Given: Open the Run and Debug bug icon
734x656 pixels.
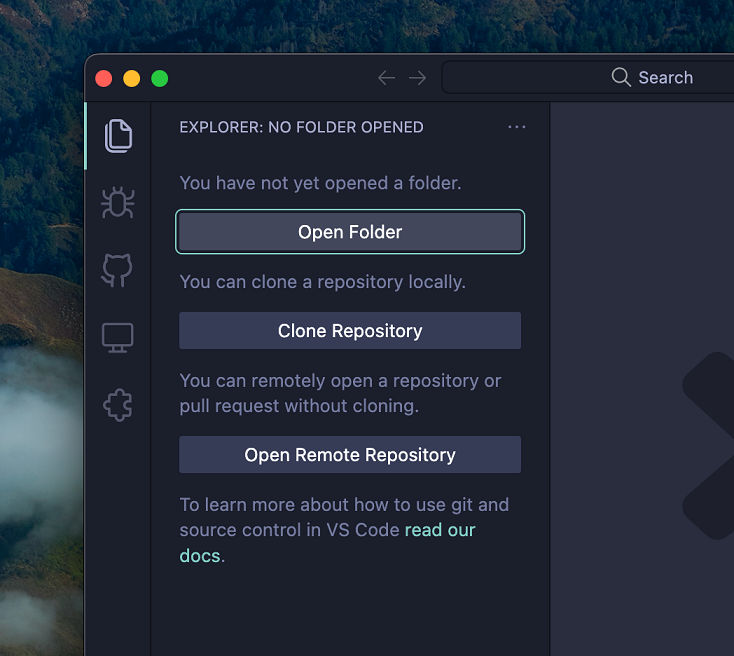Looking at the screenshot, I should click(x=118, y=203).
